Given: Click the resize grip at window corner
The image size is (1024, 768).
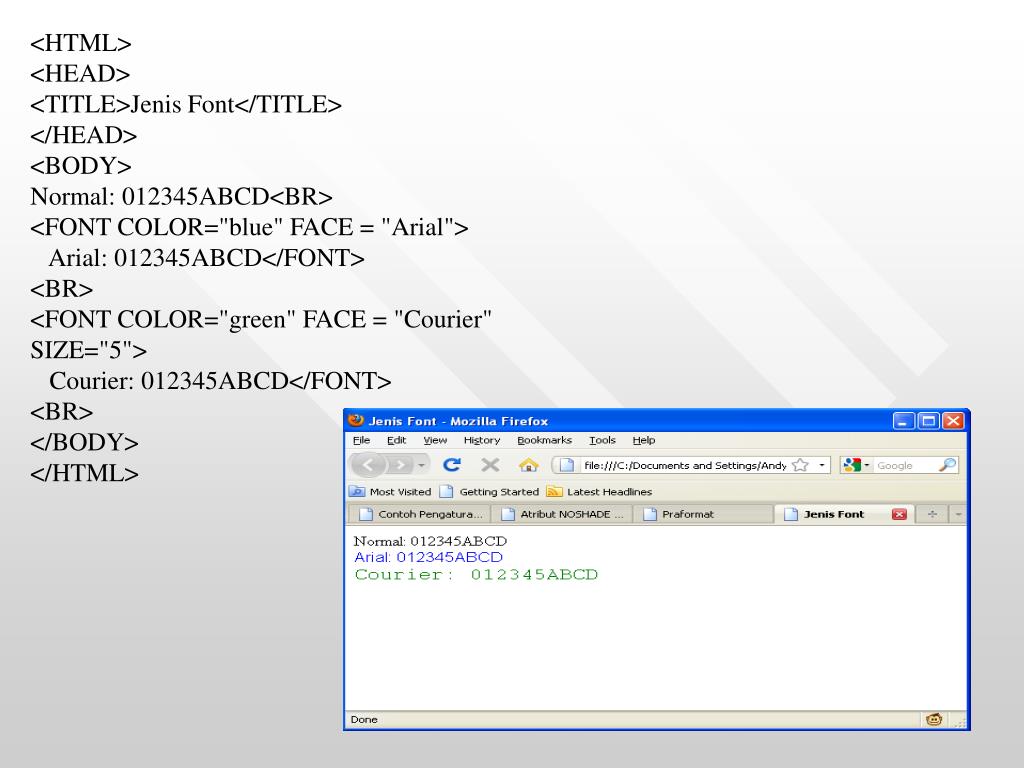Looking at the screenshot, I should 960,722.
